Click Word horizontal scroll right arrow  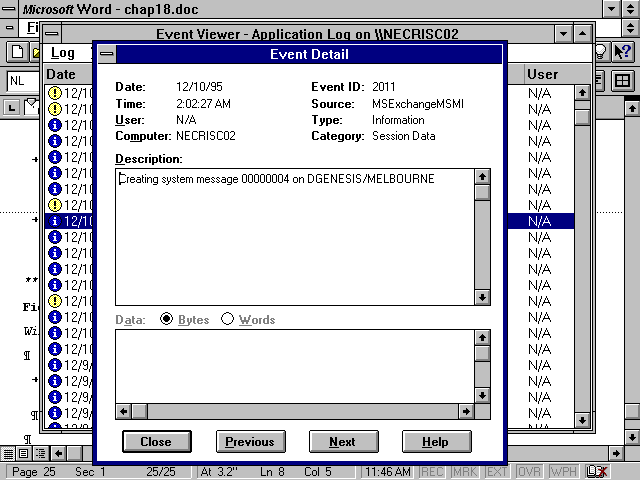tap(616, 453)
